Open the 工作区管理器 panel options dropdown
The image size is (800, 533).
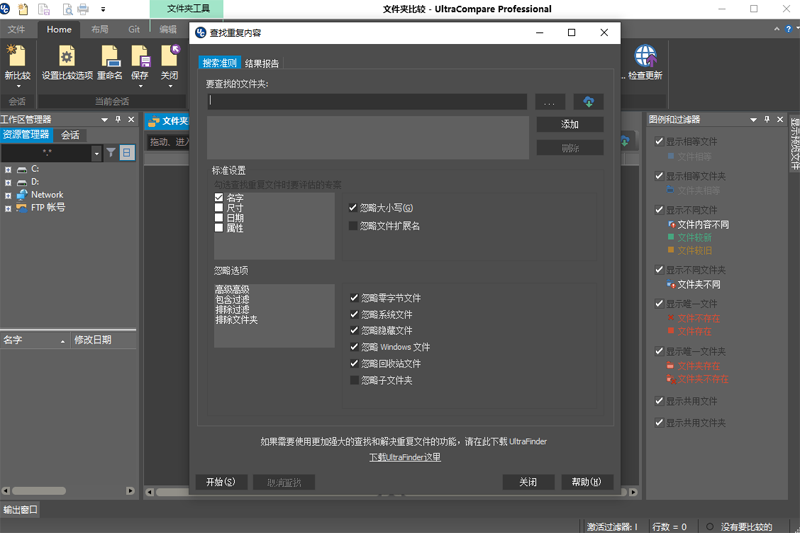105,119
